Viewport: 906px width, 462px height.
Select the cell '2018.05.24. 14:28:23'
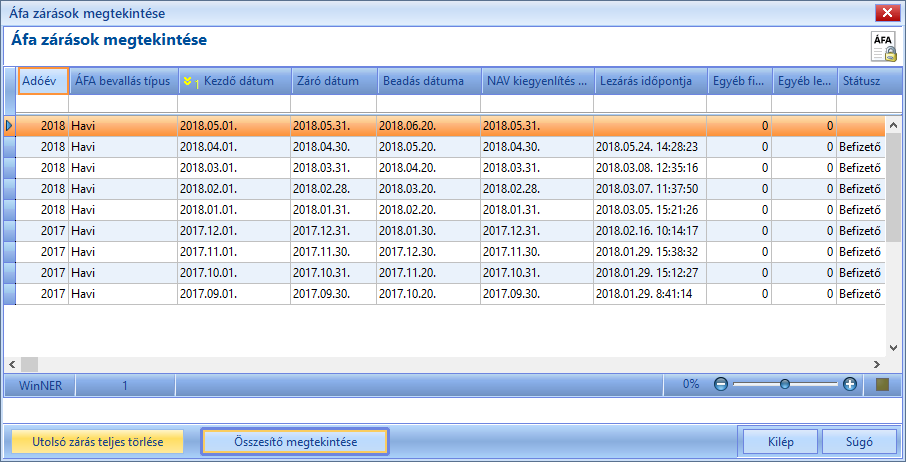pyautogui.click(x=650, y=147)
